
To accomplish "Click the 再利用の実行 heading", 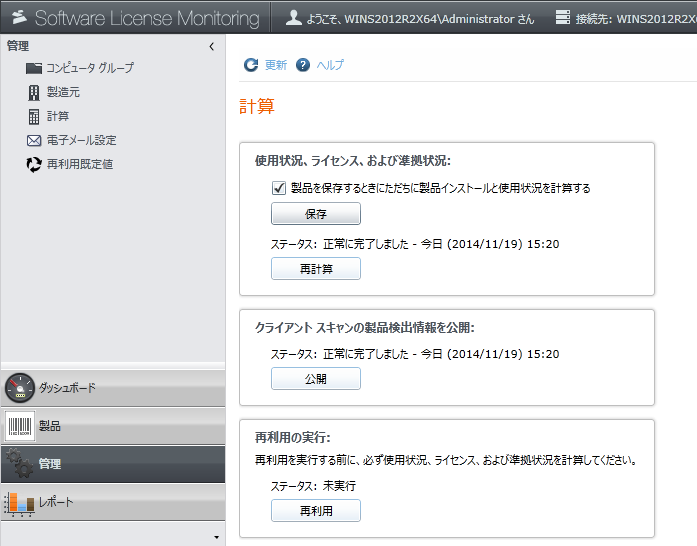I will (293, 438).
